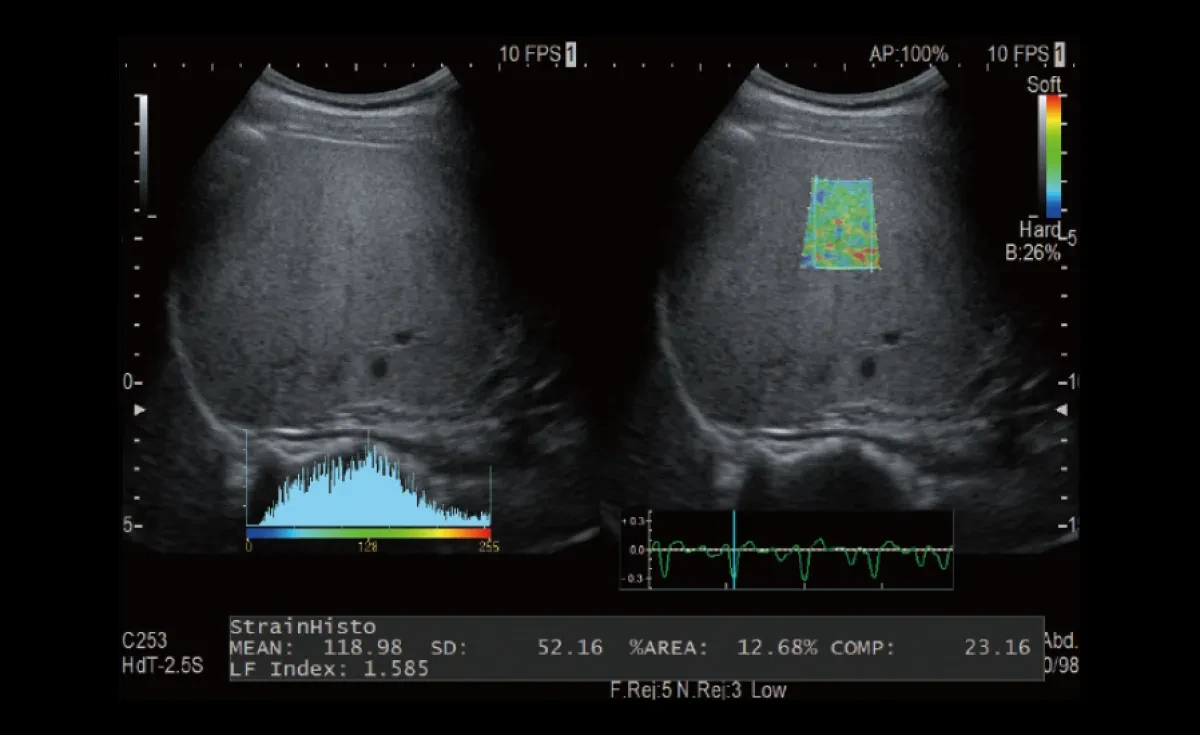Click the '%AREA: 12.68%' value
Image resolution: width=1200 pixels, height=735 pixels.
click(723, 648)
